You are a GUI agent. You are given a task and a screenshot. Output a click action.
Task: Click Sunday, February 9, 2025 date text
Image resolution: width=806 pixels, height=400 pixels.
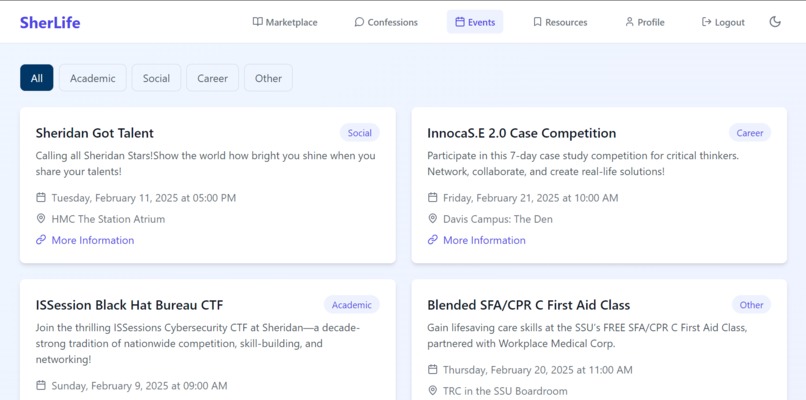click(139, 386)
